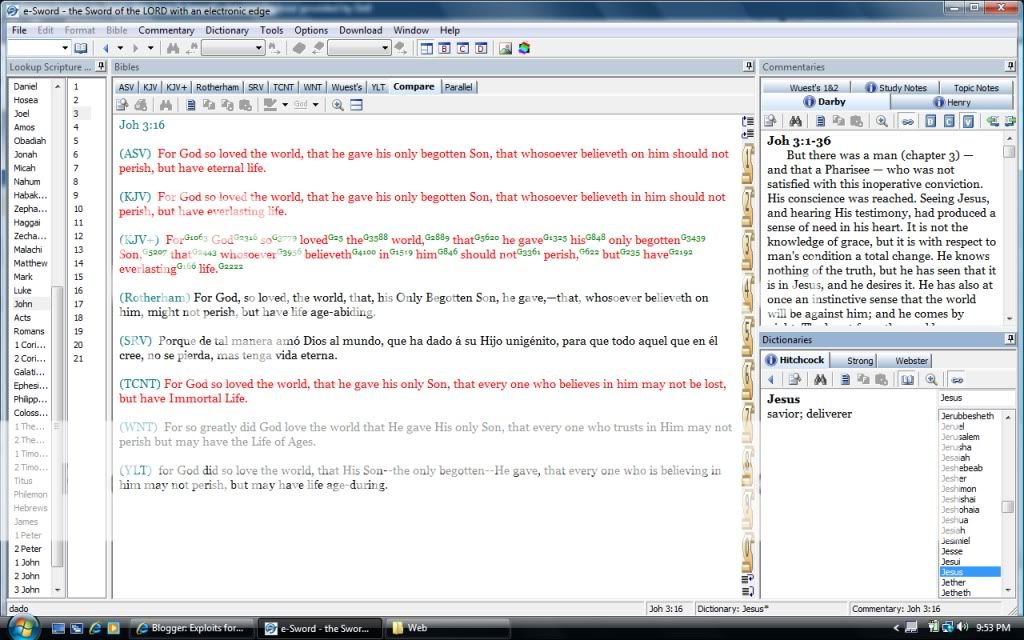Viewport: 1024px width, 640px height.
Task: Open the God highlight dropdown in Bibles toolbar
Action: (x=315, y=104)
